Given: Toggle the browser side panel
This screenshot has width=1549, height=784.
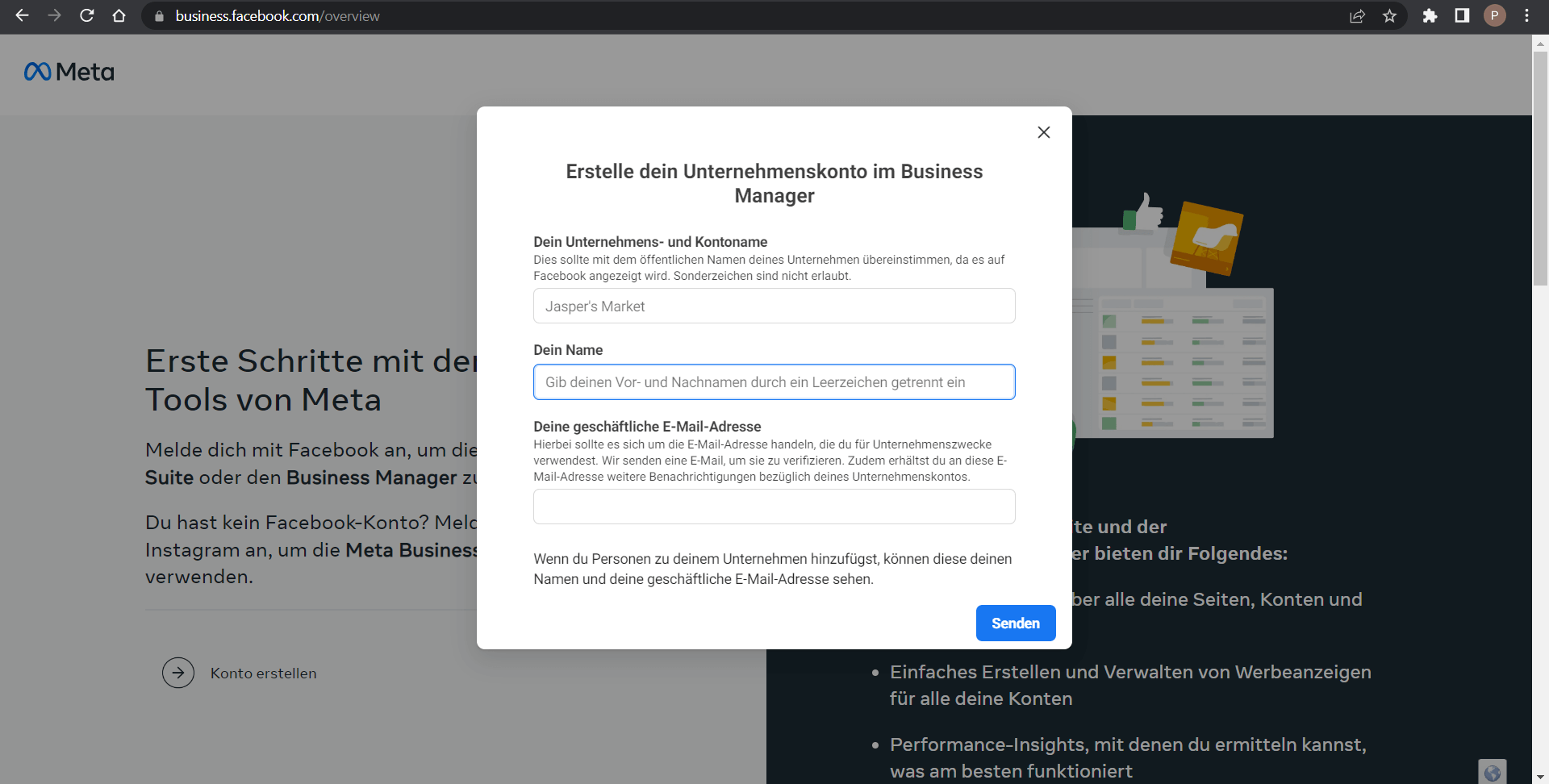Looking at the screenshot, I should click(x=1462, y=16).
